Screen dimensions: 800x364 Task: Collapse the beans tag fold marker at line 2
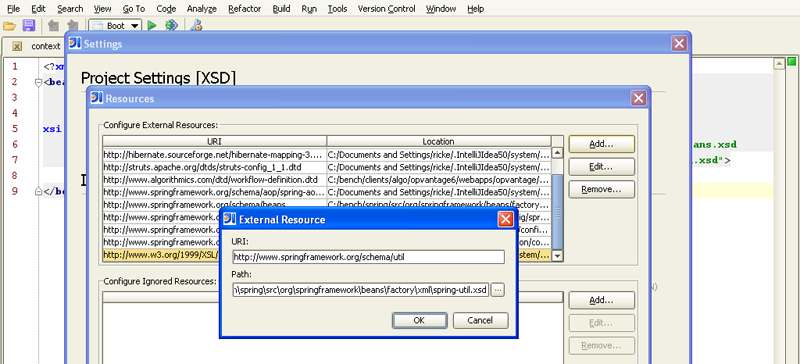tap(38, 82)
